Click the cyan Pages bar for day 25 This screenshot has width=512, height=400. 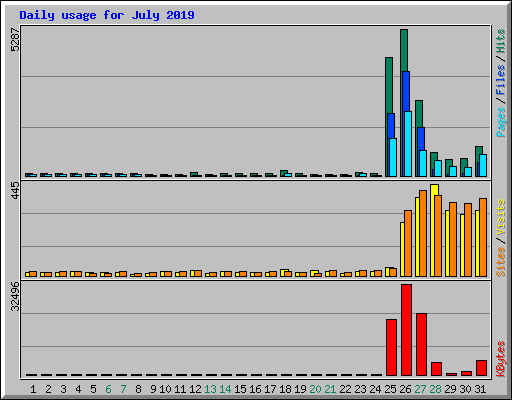pos(393,157)
